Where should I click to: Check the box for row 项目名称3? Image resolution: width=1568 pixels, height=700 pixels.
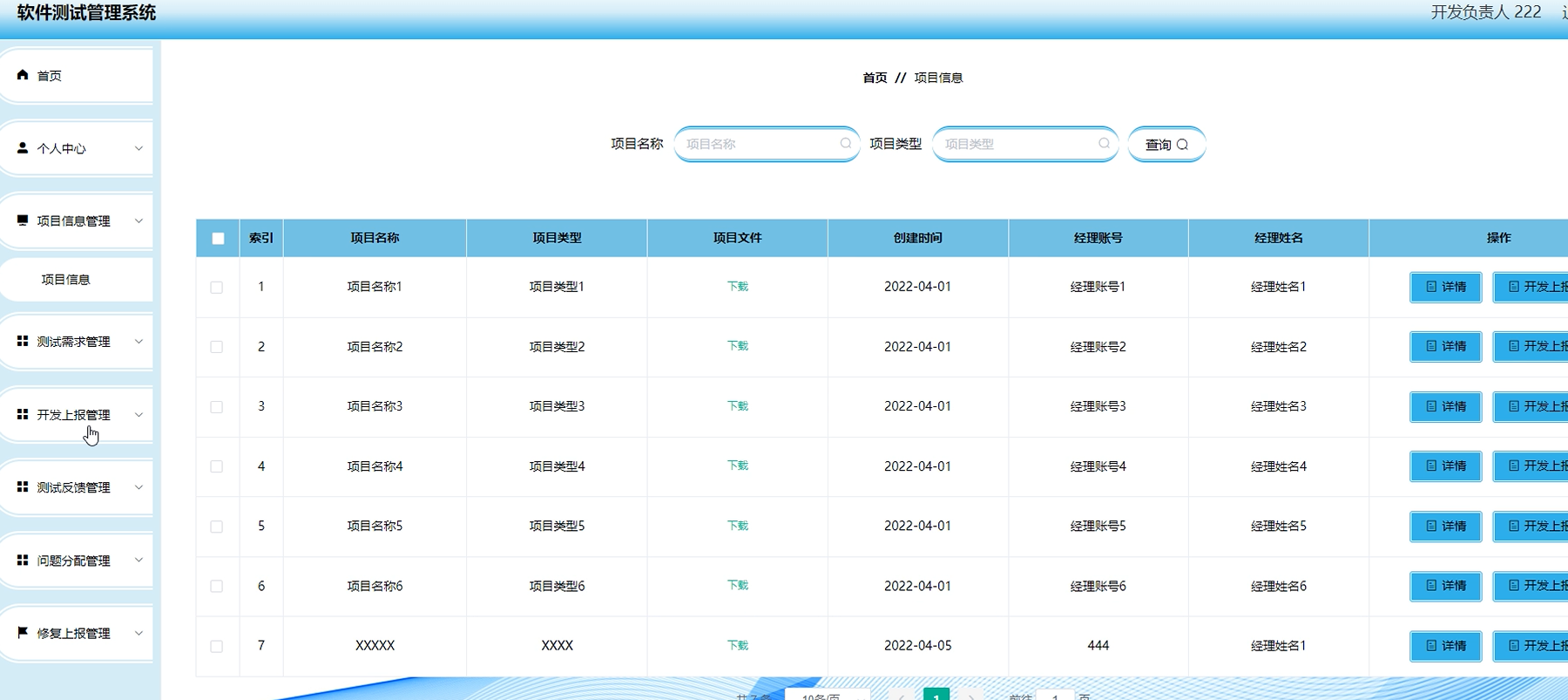[x=217, y=407]
